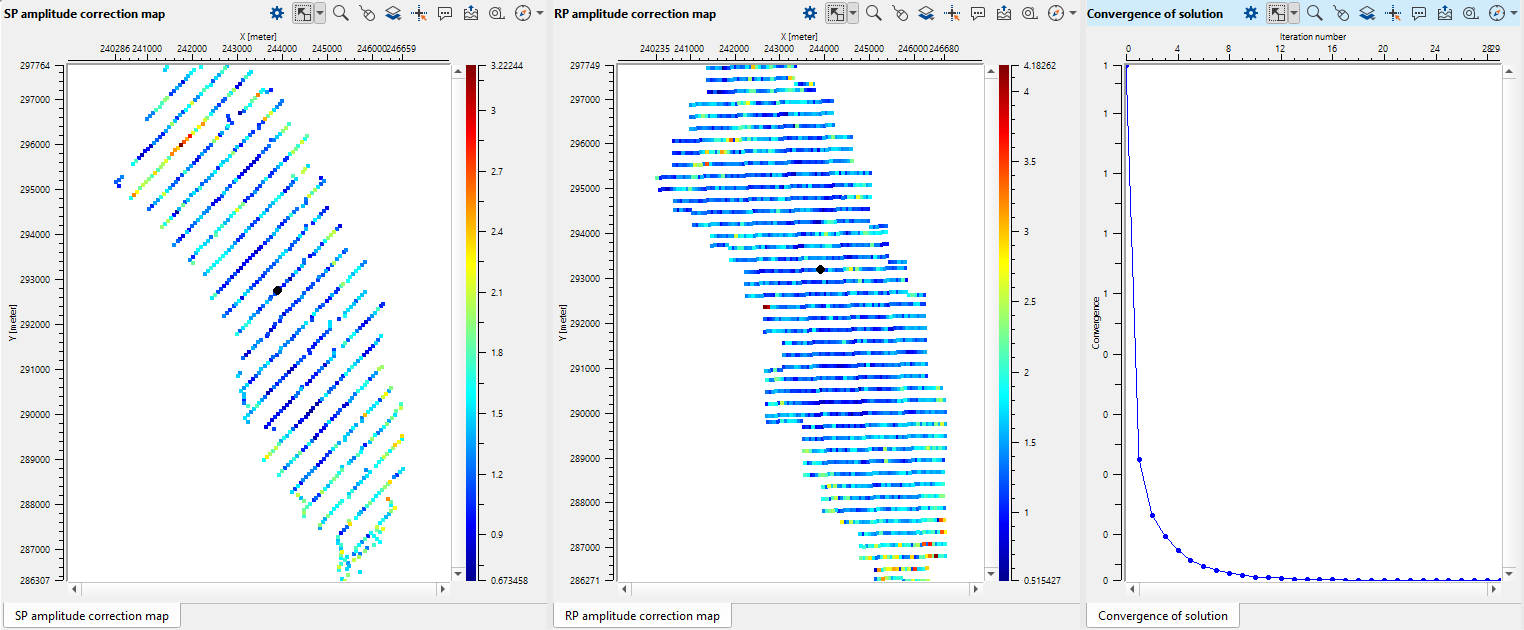The image size is (1524, 630).
Task: Click mouse control icon in SP map toolbar
Action: tap(367, 13)
